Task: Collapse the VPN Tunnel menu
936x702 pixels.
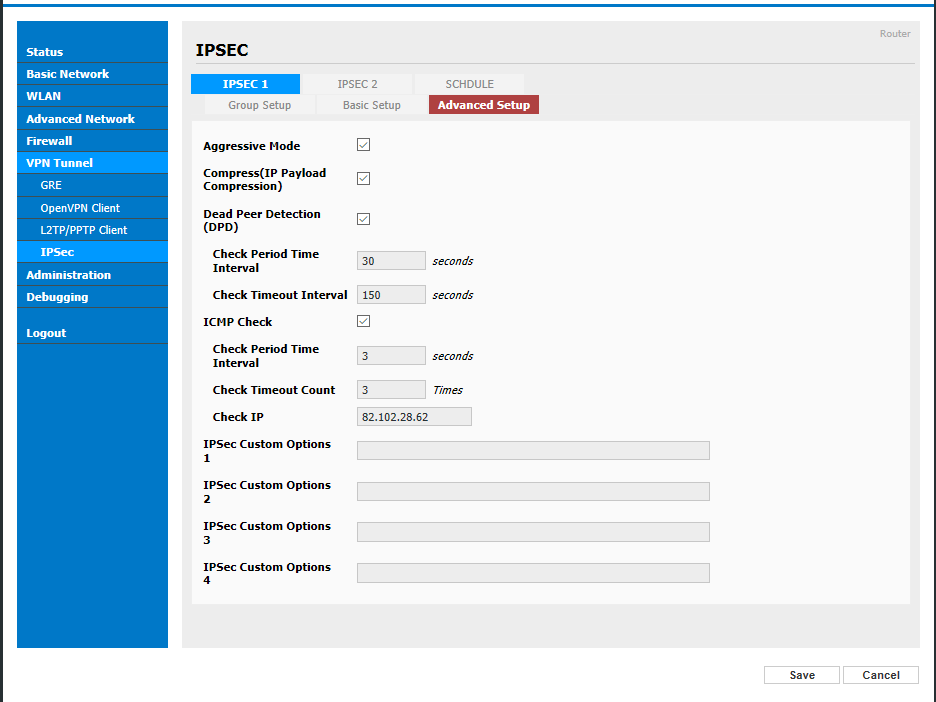Action: point(93,163)
